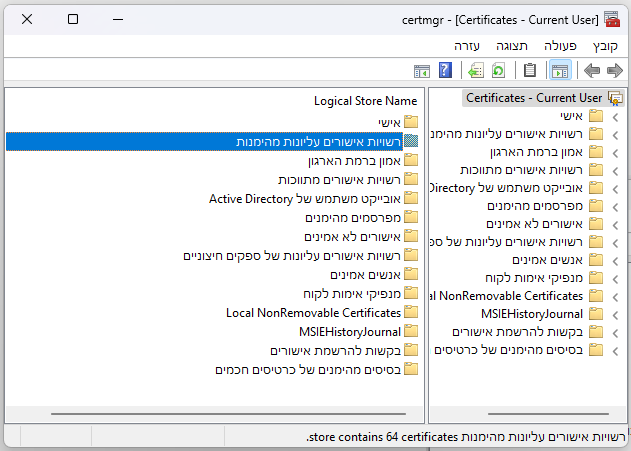The height and width of the screenshot is (451, 631).
Task: Click the clipboard Copy toolbar icon
Action: pos(530,70)
